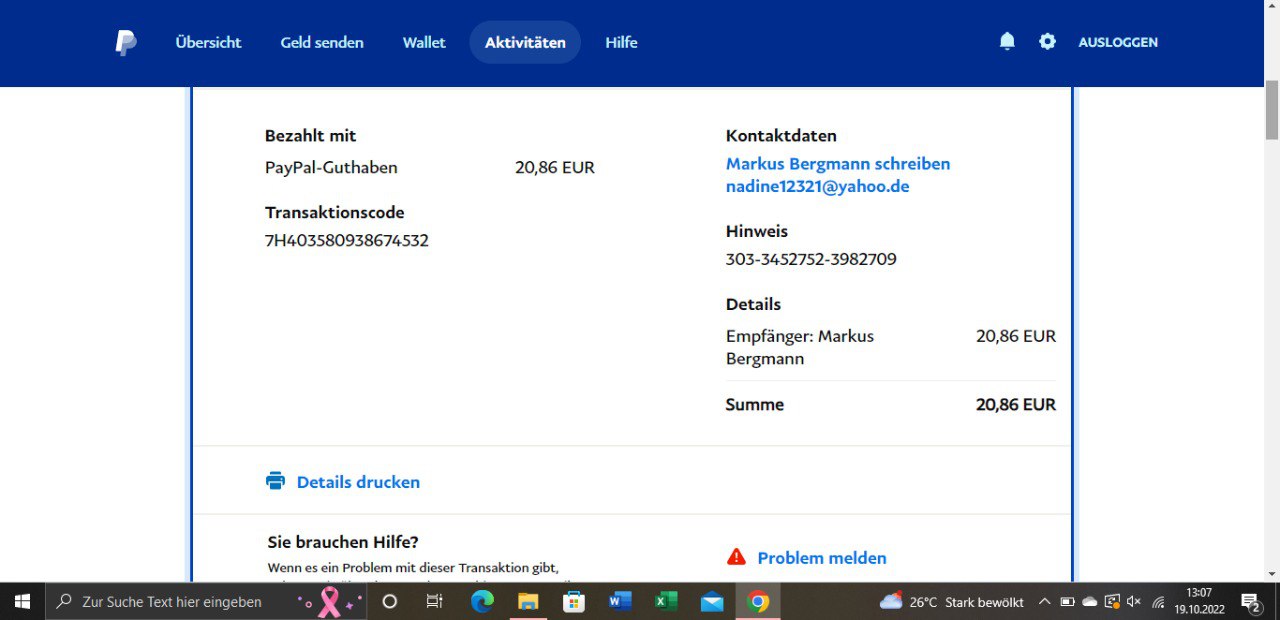Open Word from the taskbar
The height and width of the screenshot is (620, 1280).
coord(620,601)
